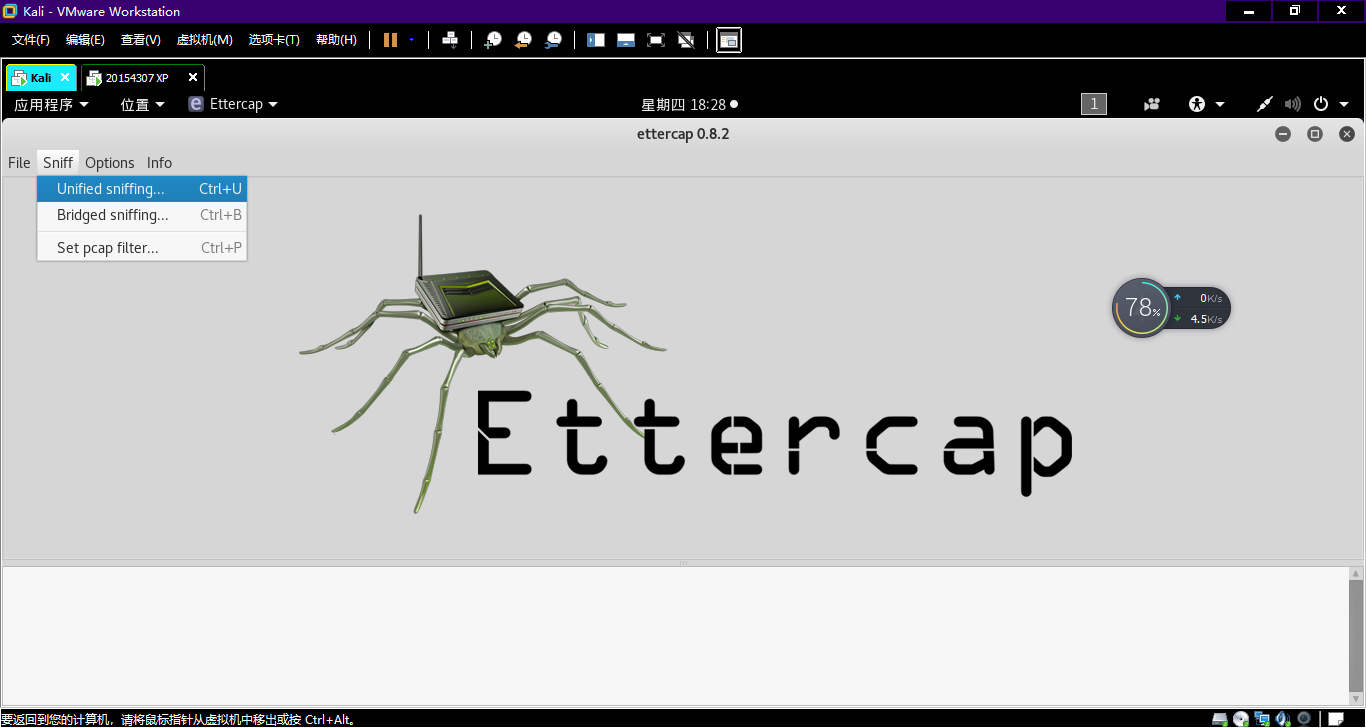The height and width of the screenshot is (728, 1366).
Task: Open the 位置 places dropdown
Action: pos(142,104)
